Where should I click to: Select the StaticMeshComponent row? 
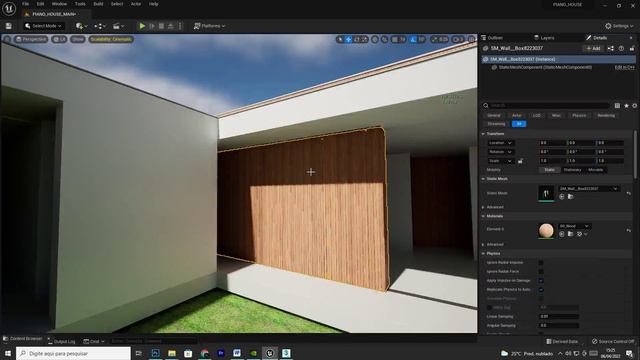click(x=545, y=67)
